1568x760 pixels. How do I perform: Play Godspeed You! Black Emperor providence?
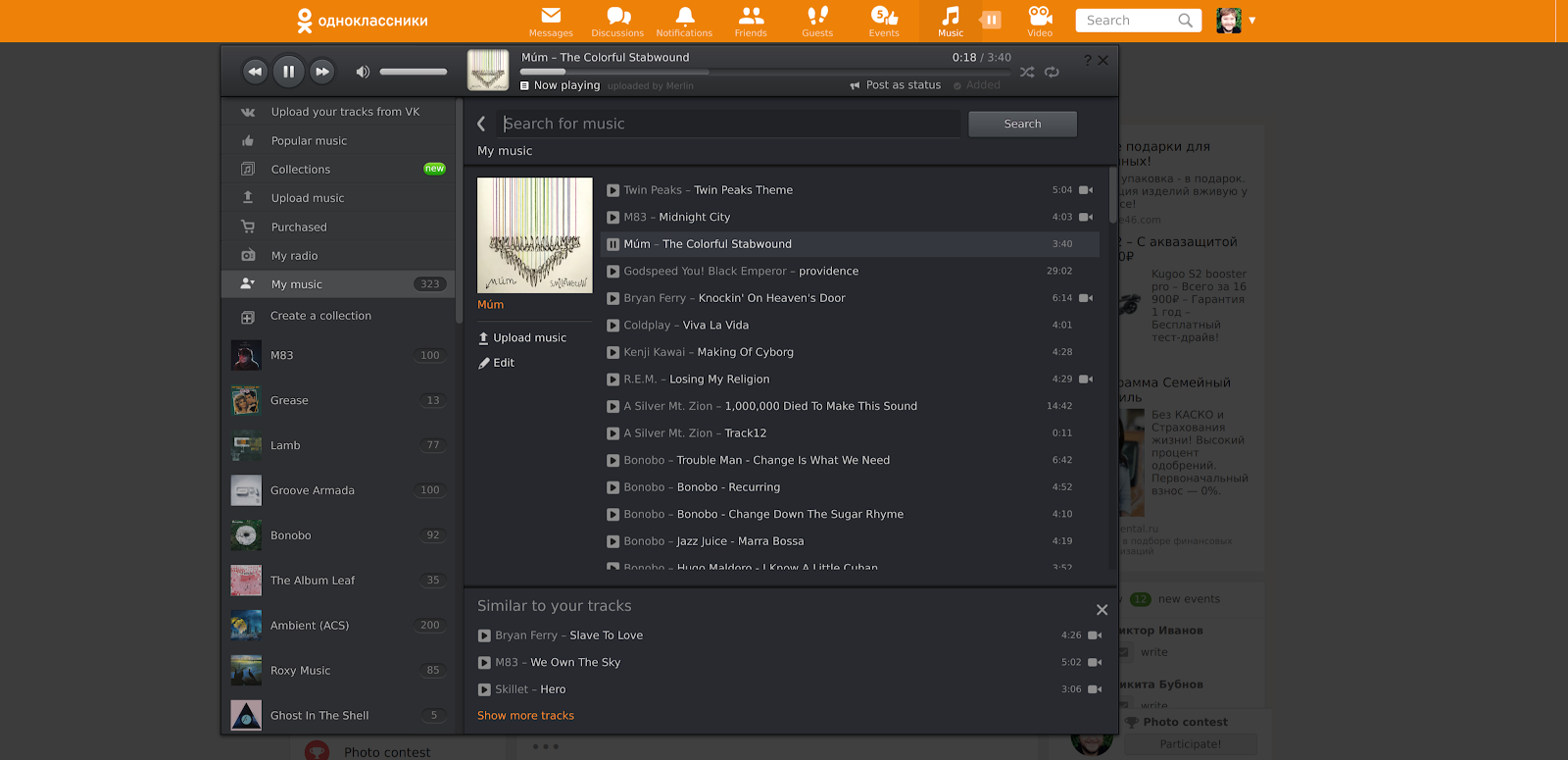[x=612, y=271]
